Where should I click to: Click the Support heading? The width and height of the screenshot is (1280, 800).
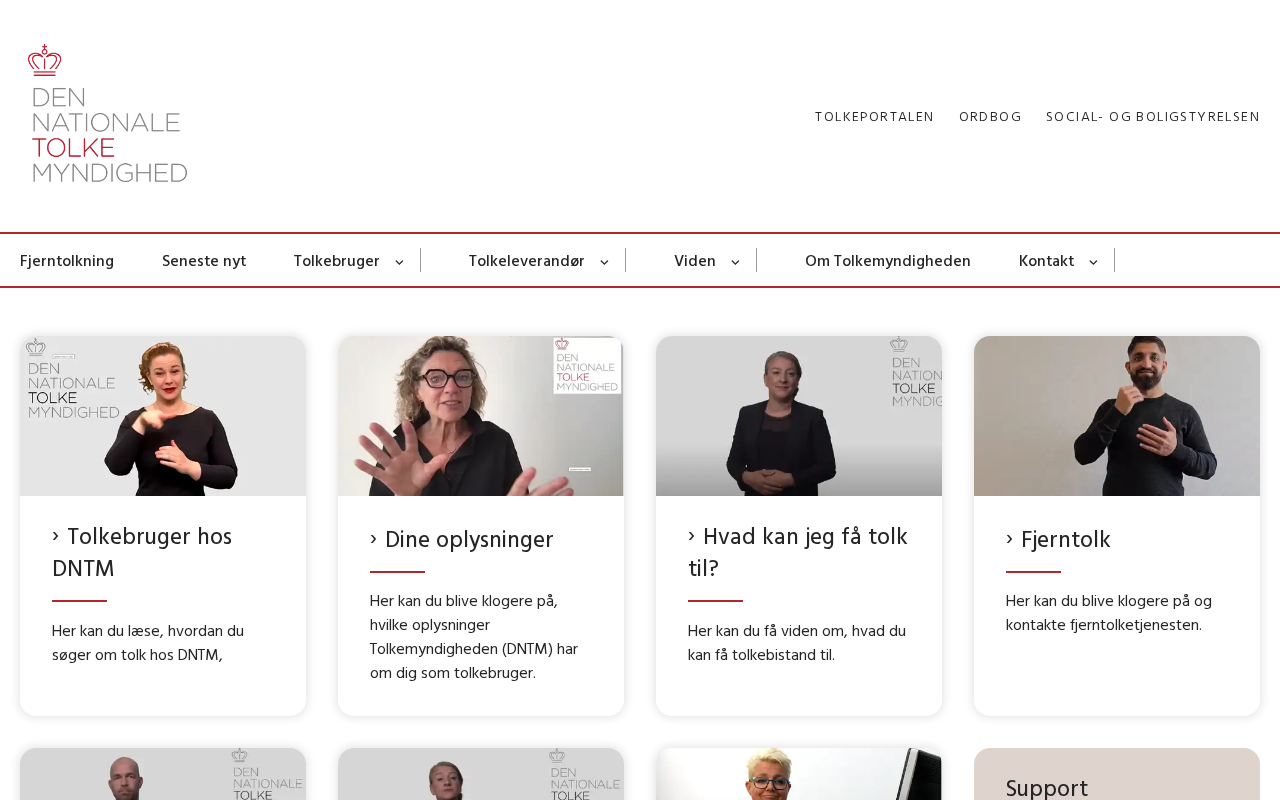point(1047,788)
